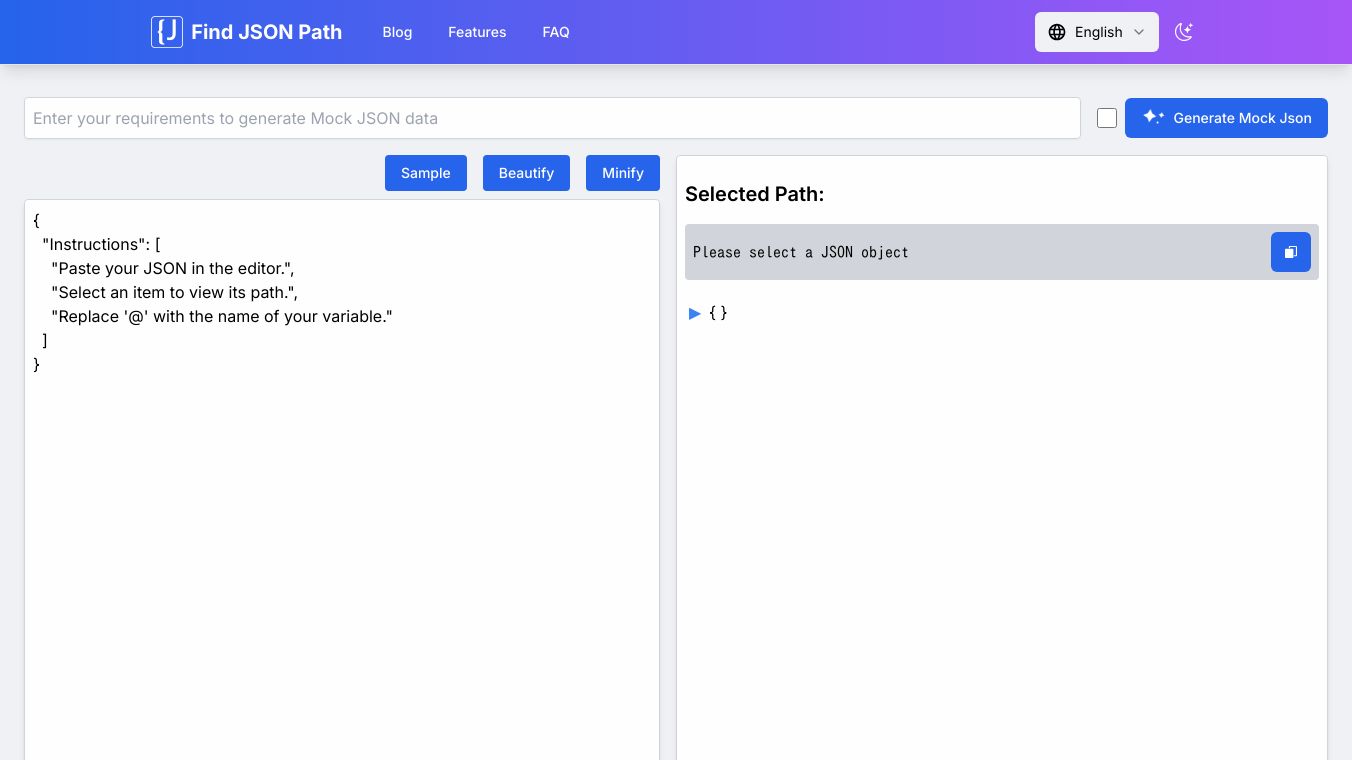Open the FAQ menu item
This screenshot has height=760, width=1352.
[x=556, y=32]
